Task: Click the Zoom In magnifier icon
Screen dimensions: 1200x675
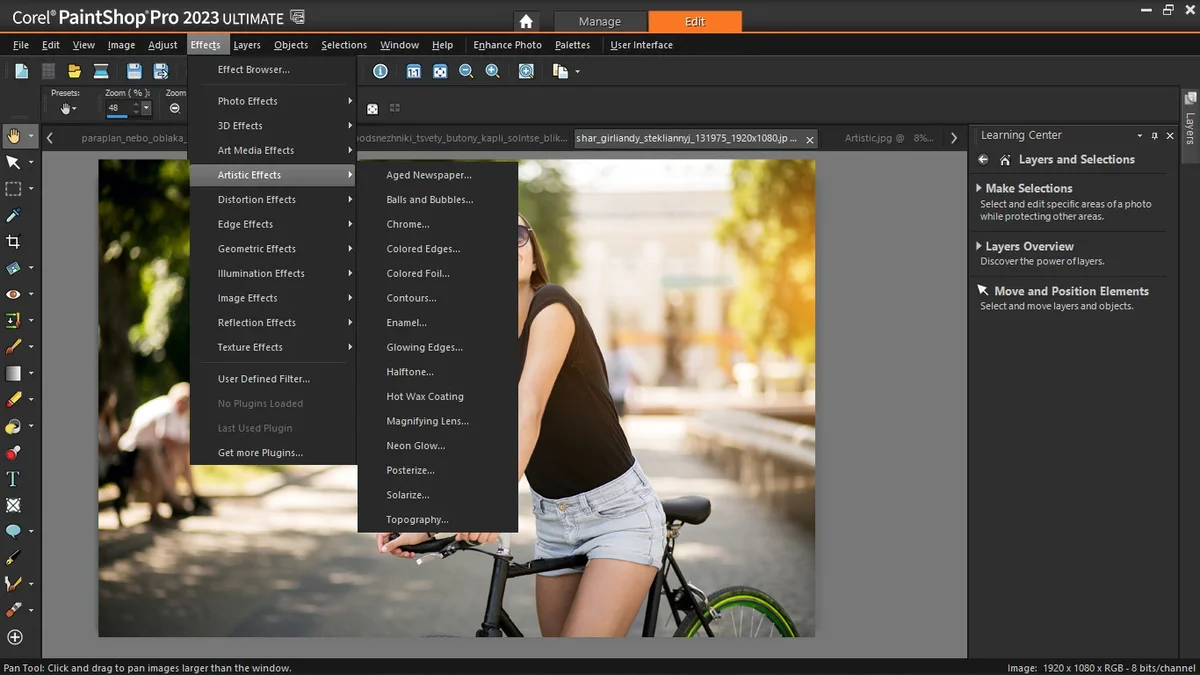Action: (492, 71)
